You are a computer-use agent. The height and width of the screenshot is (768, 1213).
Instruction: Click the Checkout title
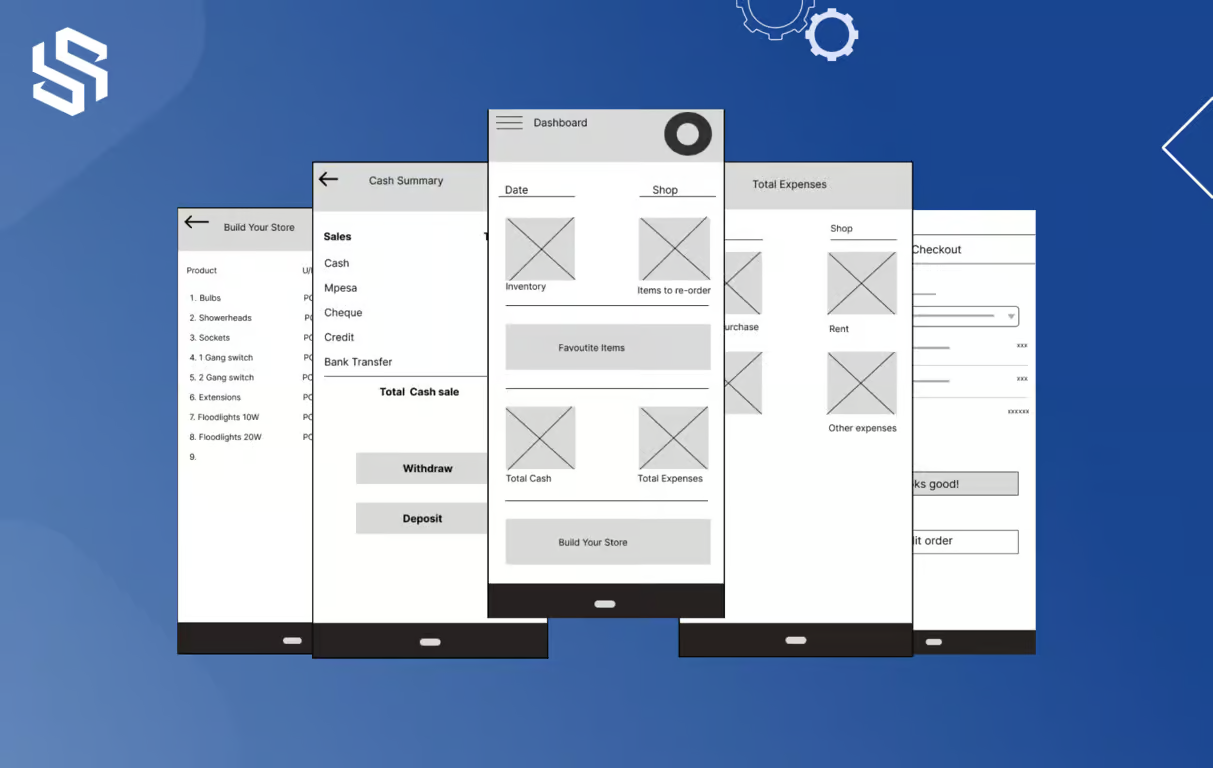tap(937, 250)
